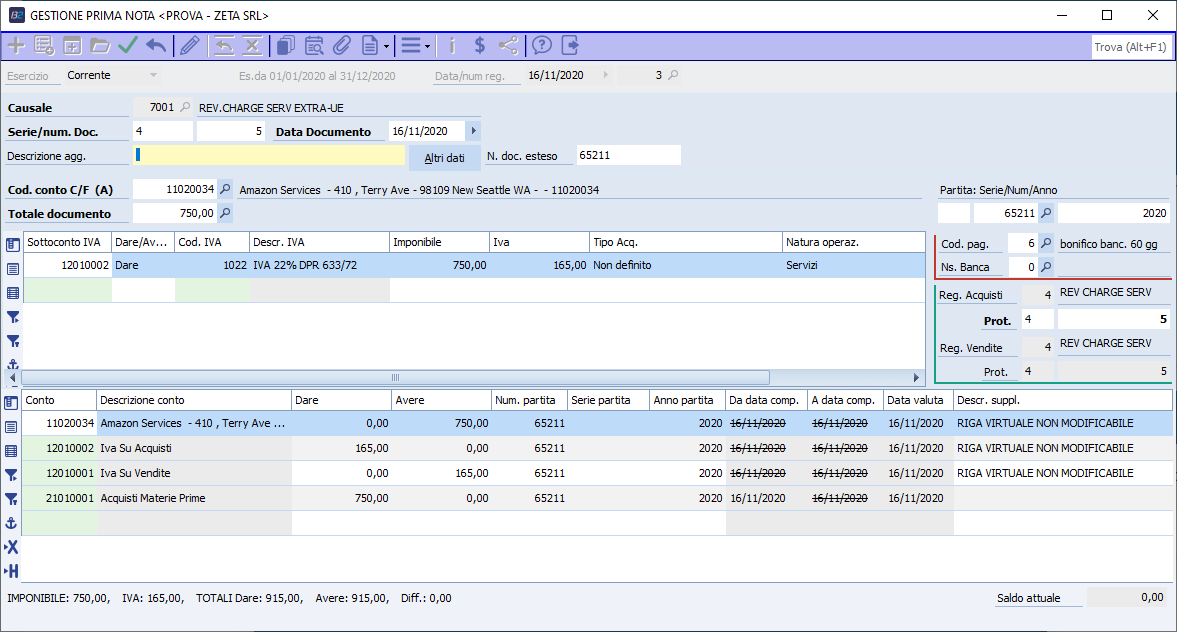
Task: Click the dollar sign toolbar icon
Action: [x=479, y=45]
